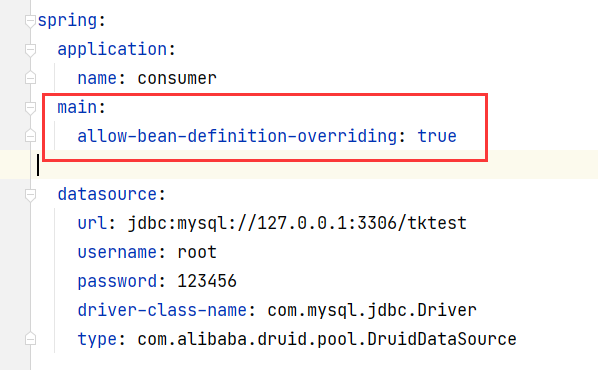Click fold end marker beside allow-bean-definition-overriding
Viewport: 598px width, 370px height.
(x=30, y=136)
